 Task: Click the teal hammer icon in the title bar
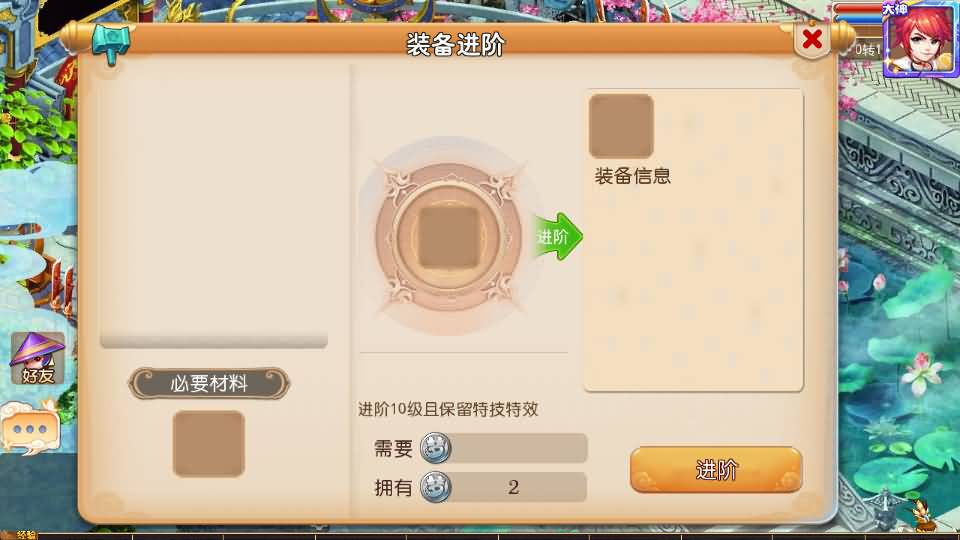click(x=111, y=43)
